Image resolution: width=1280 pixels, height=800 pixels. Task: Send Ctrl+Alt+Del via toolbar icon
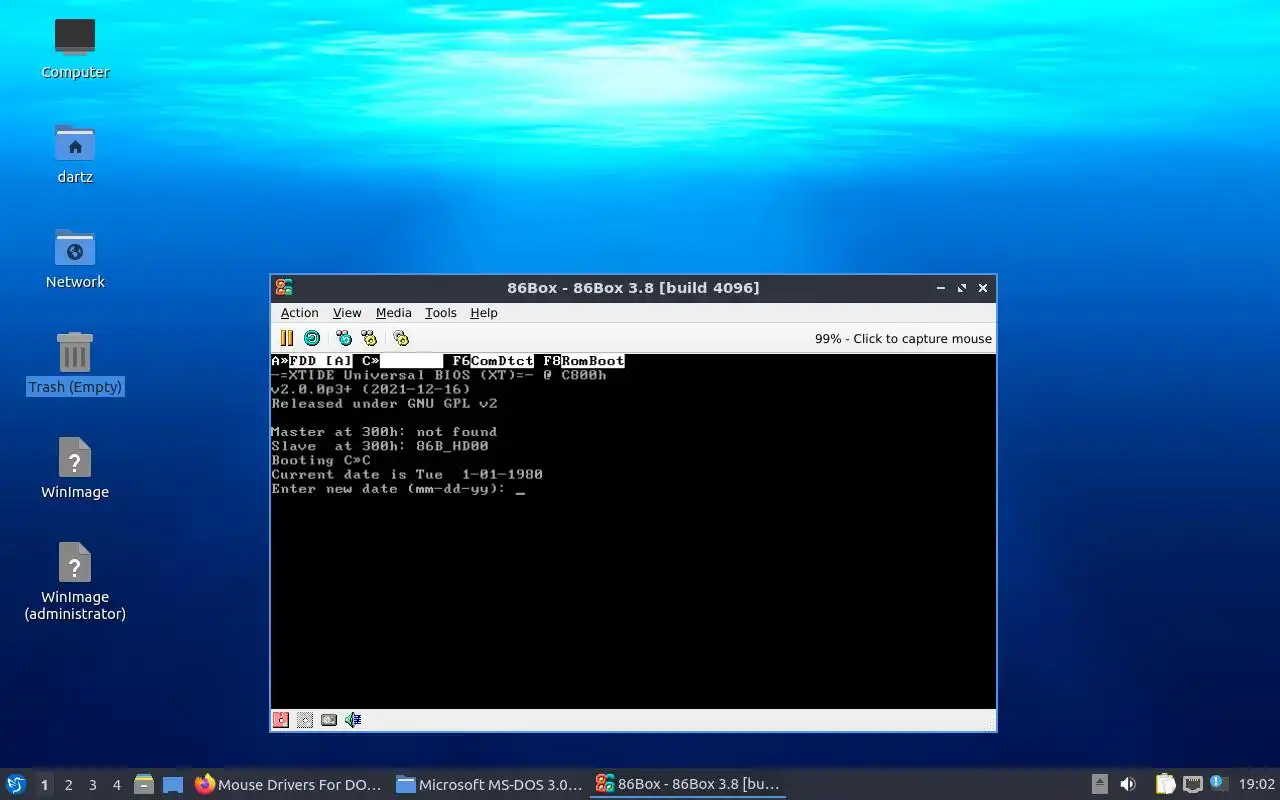point(344,339)
